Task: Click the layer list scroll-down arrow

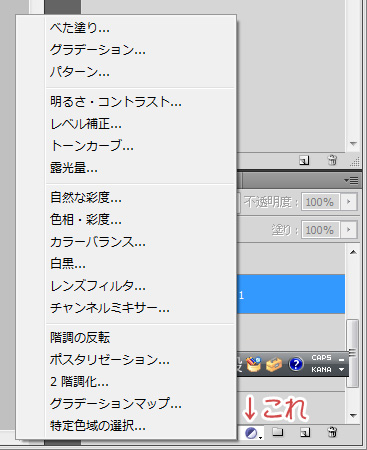Action: (x=353, y=416)
